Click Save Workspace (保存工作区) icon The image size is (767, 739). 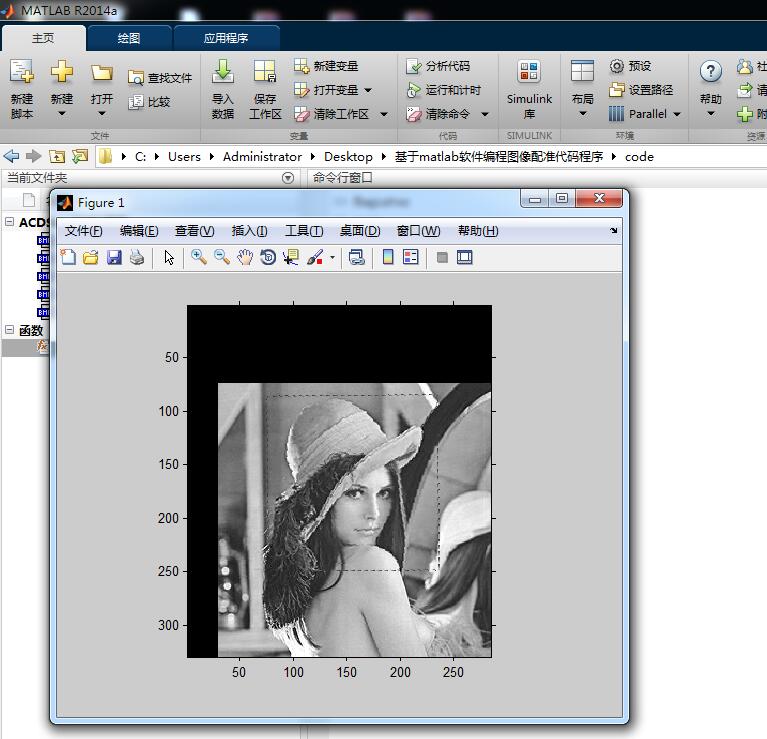point(265,71)
